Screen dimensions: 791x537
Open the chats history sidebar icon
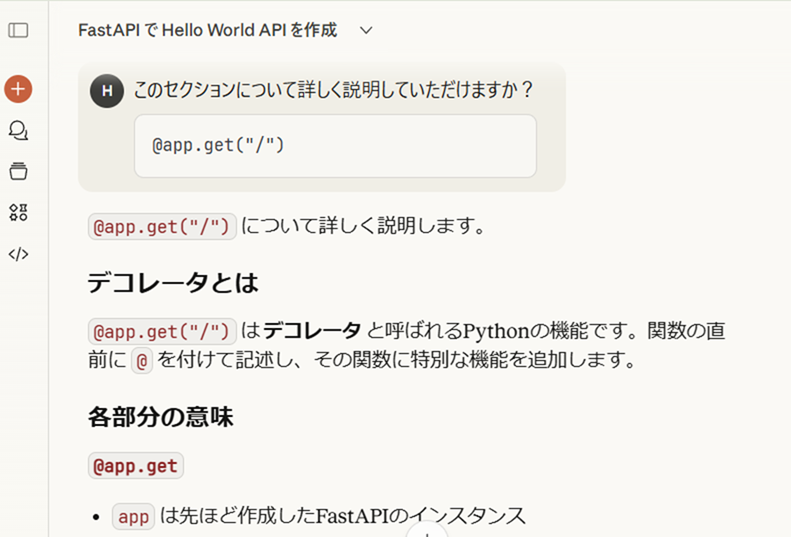click(x=18, y=130)
